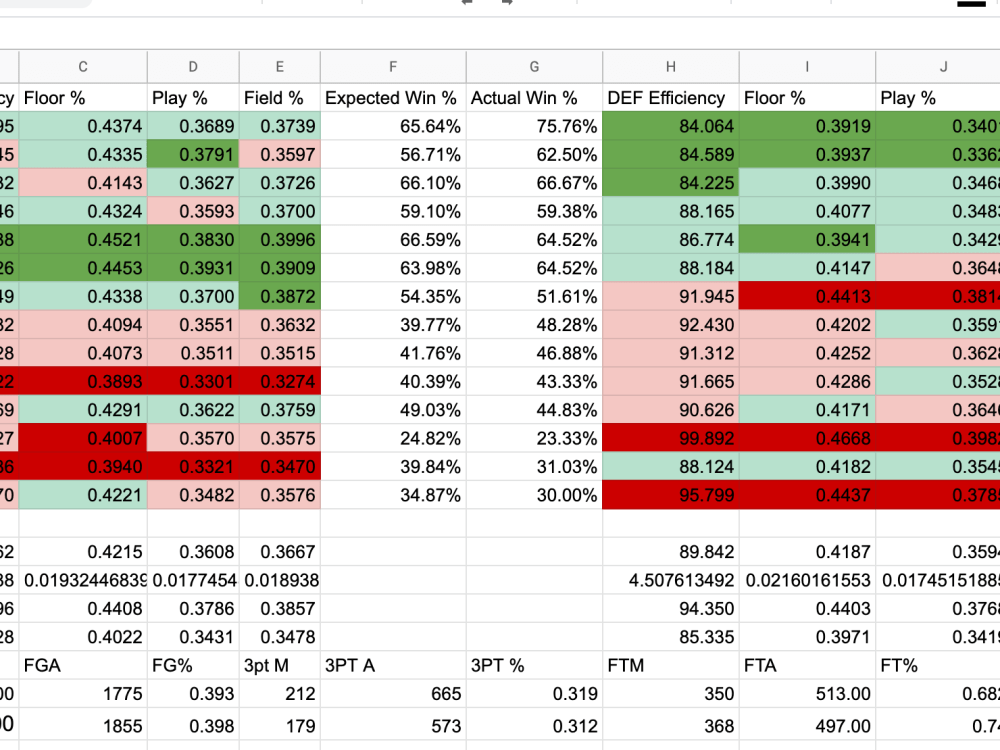Select the cell containing 573
Viewport: 1000px width, 750px height.
pos(393,725)
